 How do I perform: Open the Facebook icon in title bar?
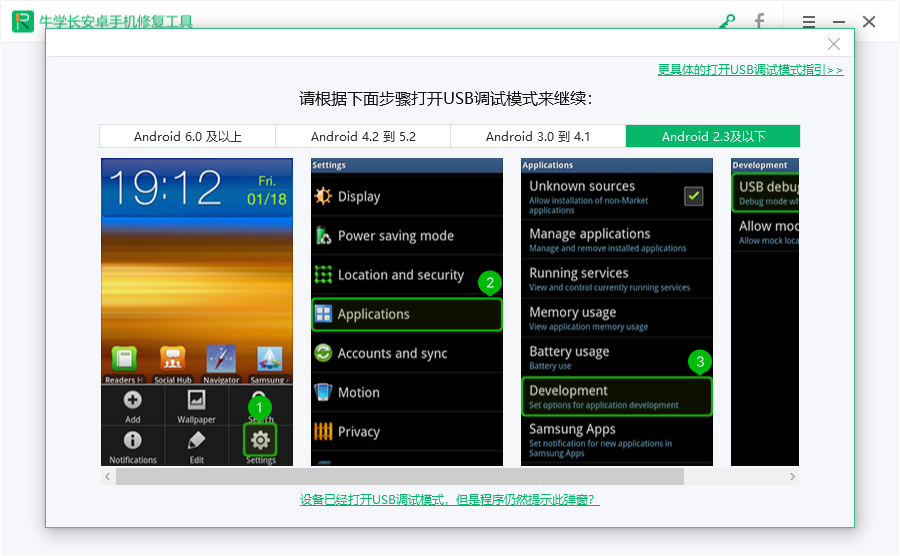[759, 22]
